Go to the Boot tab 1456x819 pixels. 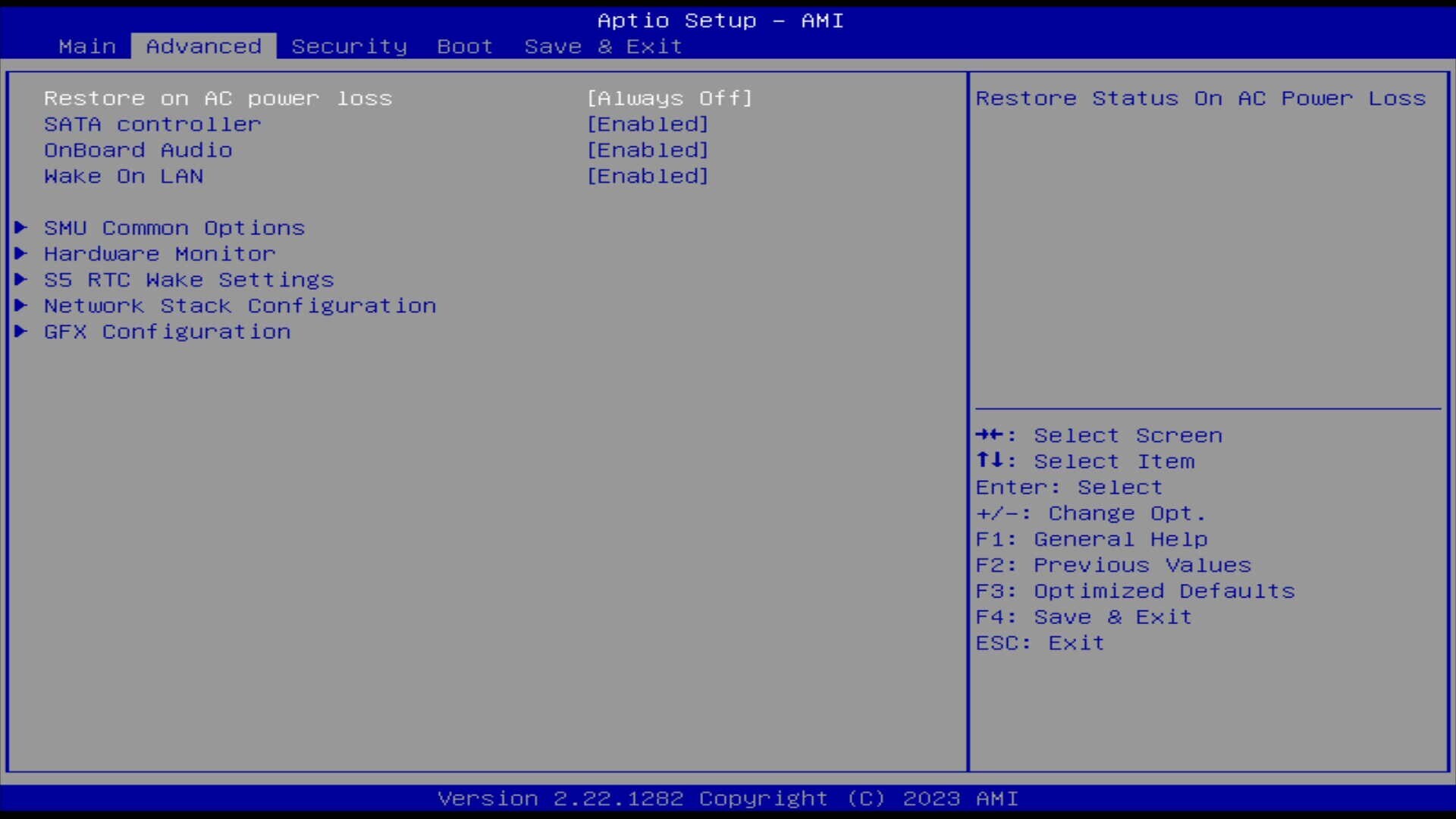465,46
